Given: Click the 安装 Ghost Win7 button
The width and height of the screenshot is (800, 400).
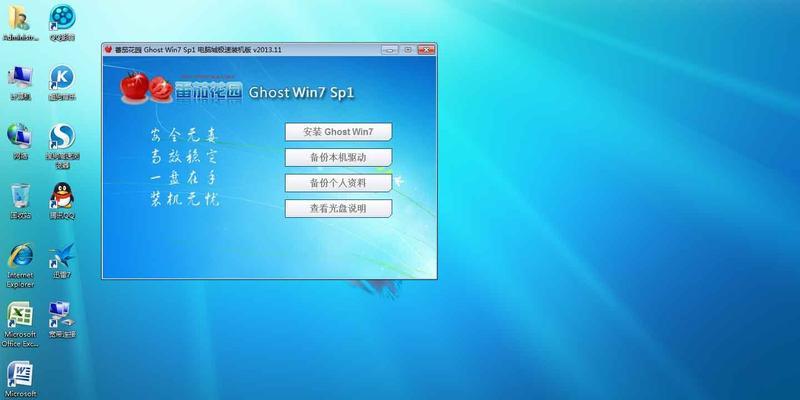Looking at the screenshot, I should 338,132.
